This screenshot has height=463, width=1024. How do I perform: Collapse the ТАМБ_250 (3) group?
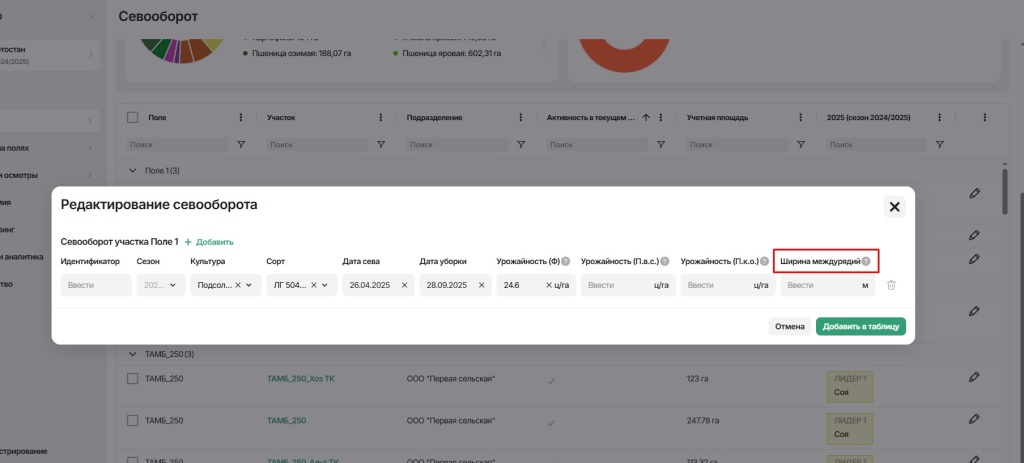133,354
